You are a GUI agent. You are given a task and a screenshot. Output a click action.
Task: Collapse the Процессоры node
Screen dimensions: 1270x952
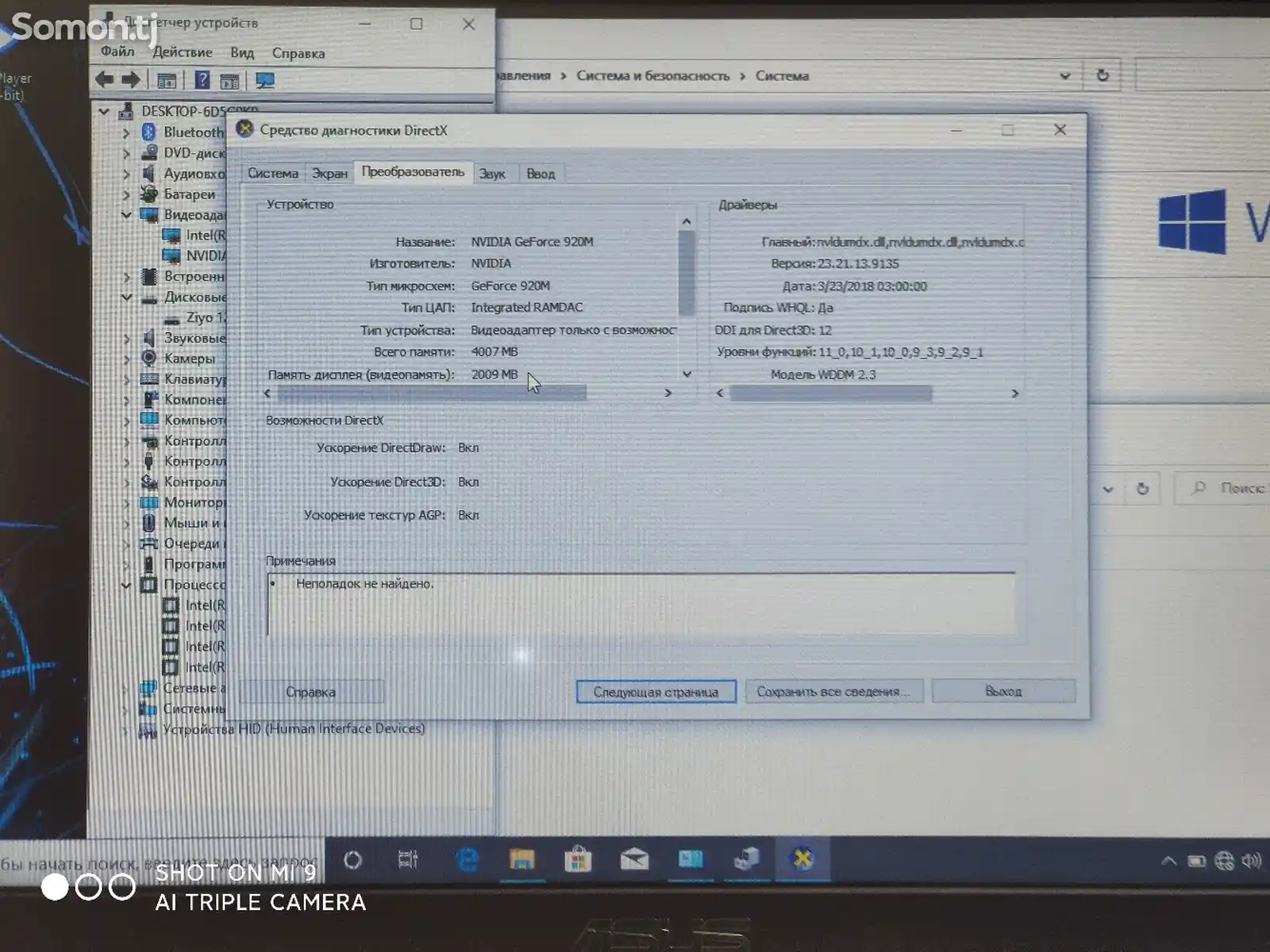[x=126, y=585]
